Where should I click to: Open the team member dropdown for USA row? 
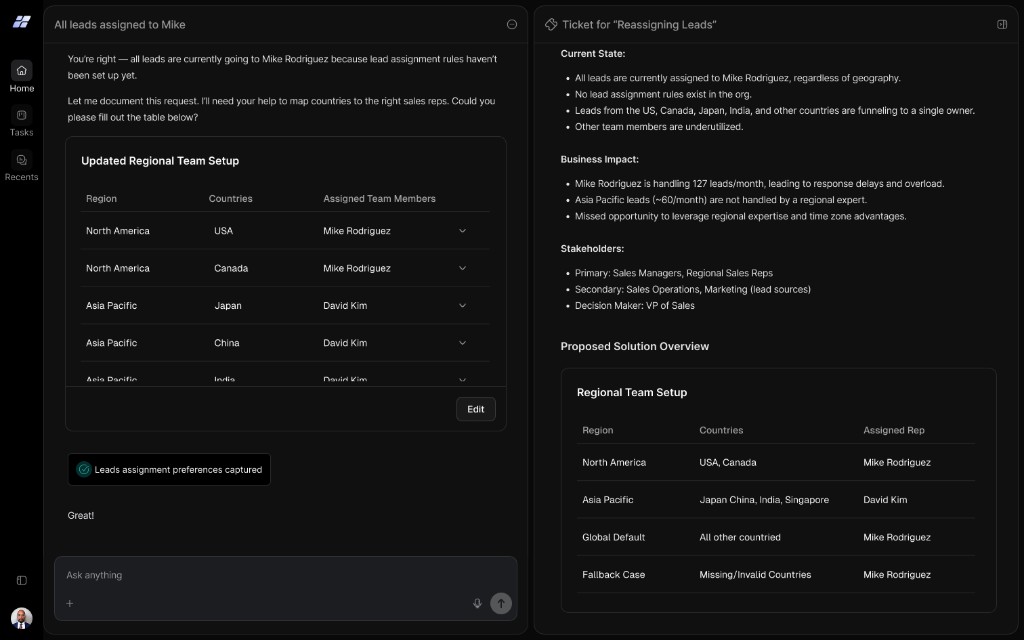coord(462,231)
